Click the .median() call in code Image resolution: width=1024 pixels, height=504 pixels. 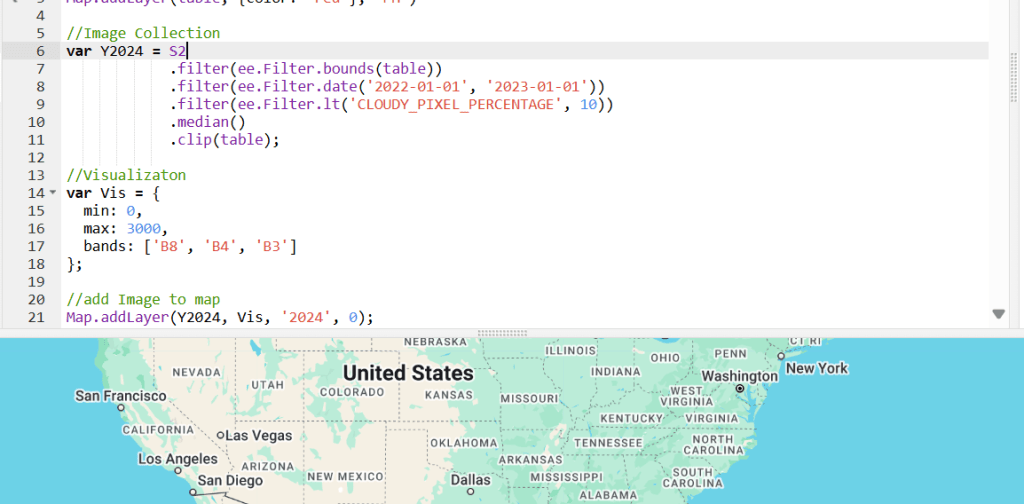coord(212,122)
